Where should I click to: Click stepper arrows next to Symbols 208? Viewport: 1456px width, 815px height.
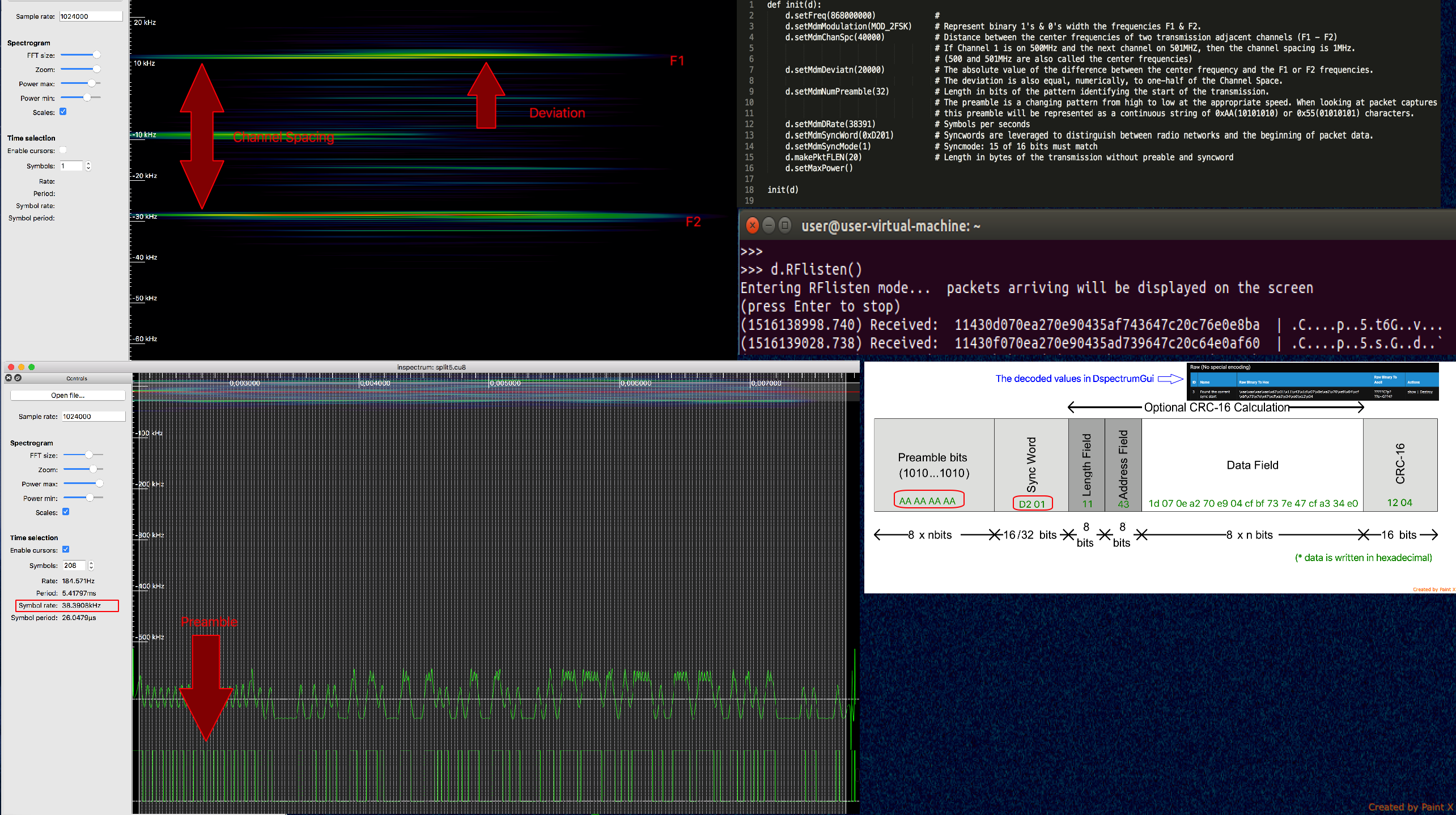91,565
